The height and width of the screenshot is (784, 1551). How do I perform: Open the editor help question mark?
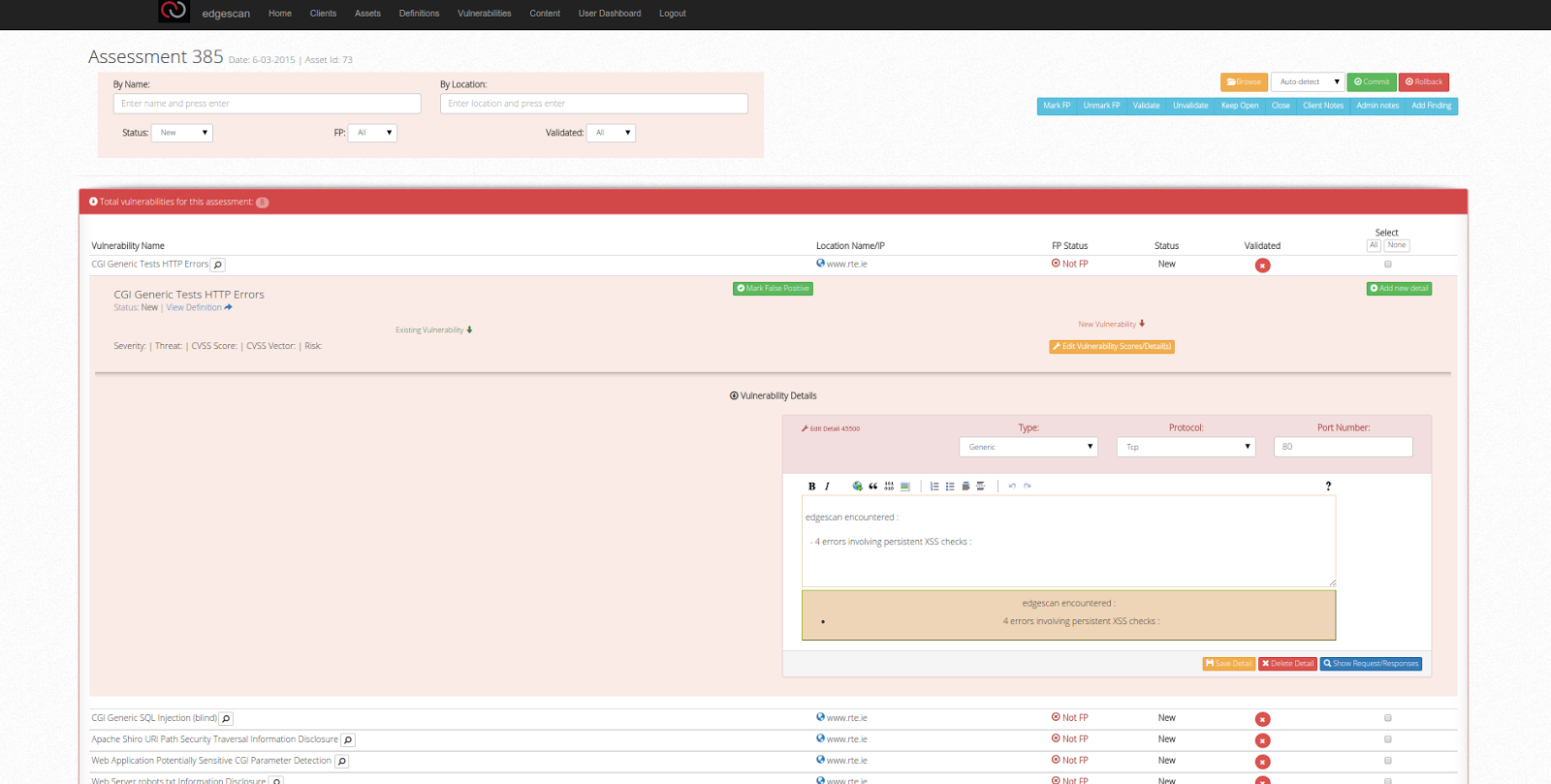1328,486
